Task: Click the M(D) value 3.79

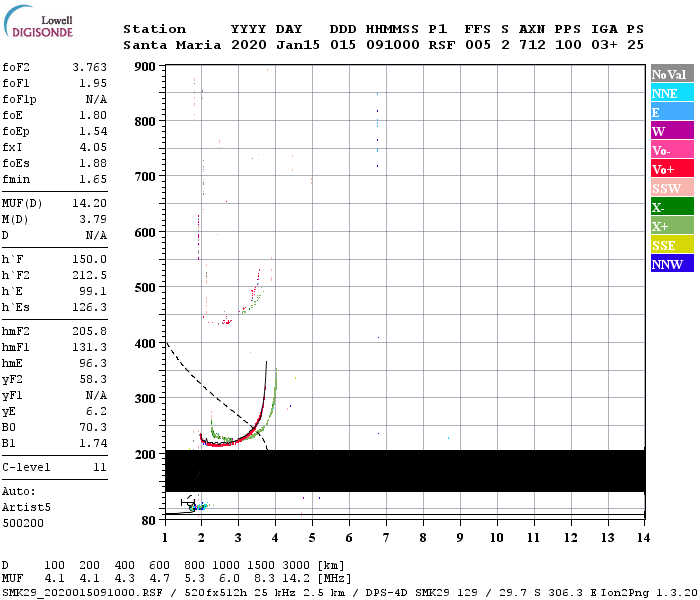Action: tap(93, 219)
